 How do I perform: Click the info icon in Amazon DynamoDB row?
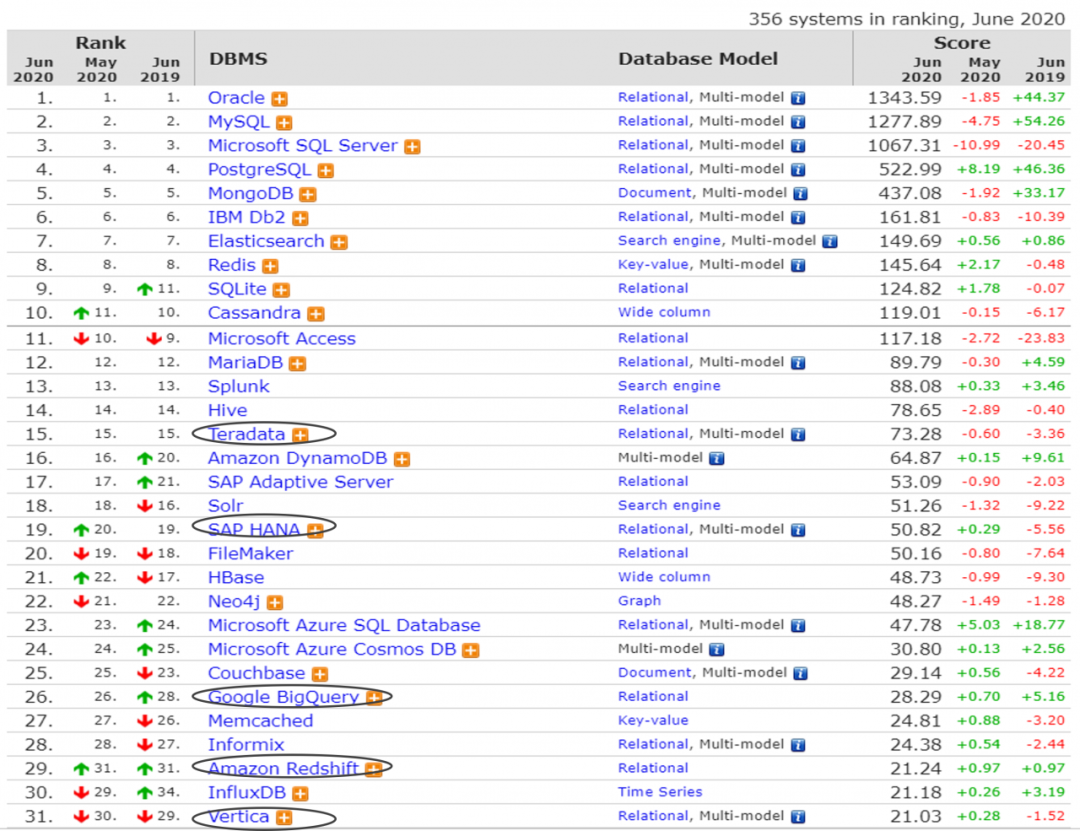tap(717, 458)
